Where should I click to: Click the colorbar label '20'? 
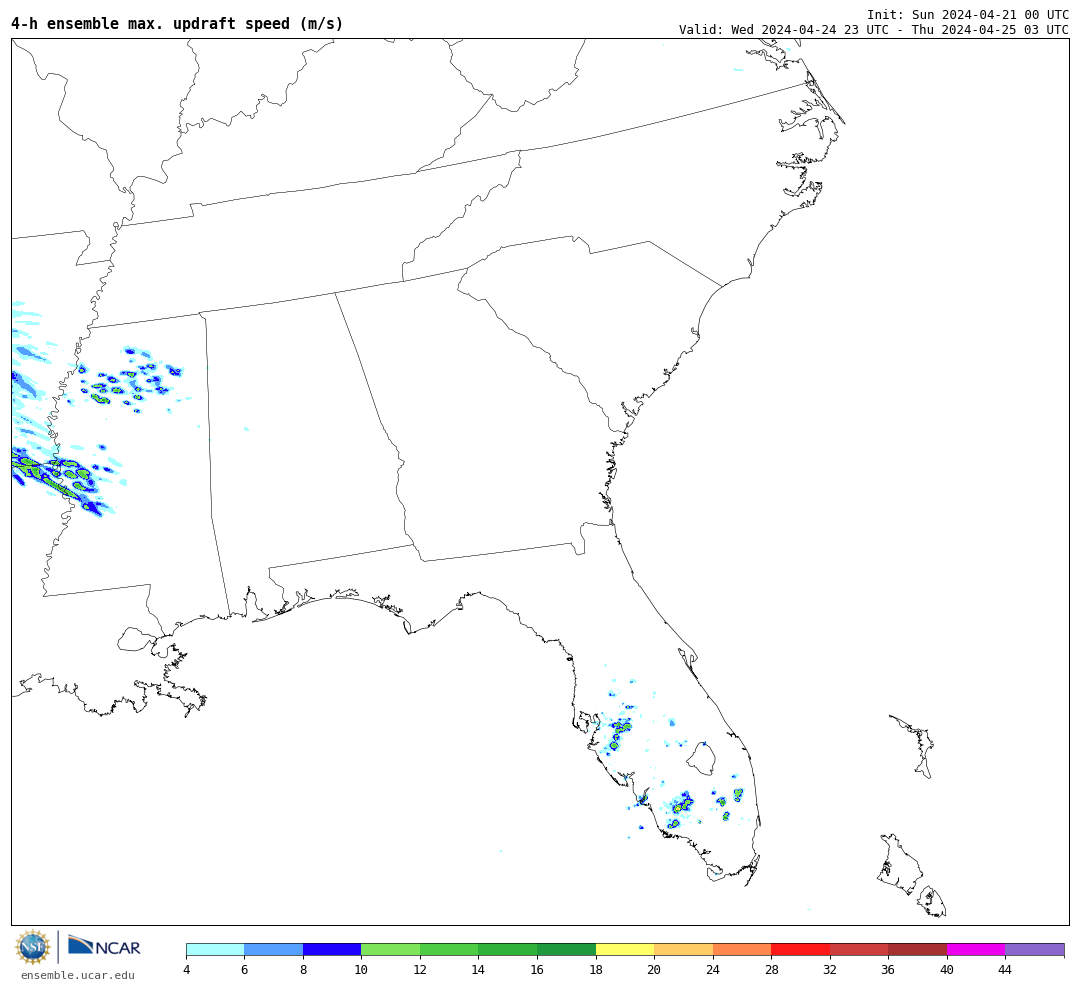click(654, 969)
